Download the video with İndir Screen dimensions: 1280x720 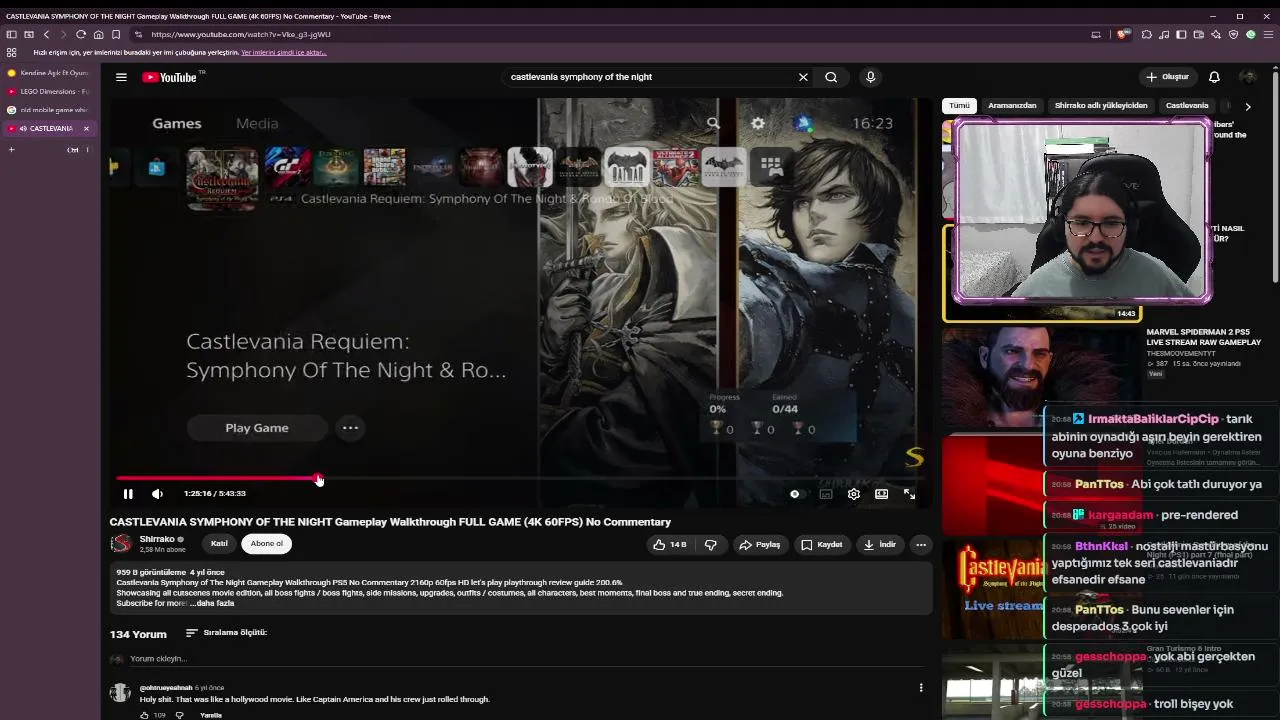pos(880,545)
